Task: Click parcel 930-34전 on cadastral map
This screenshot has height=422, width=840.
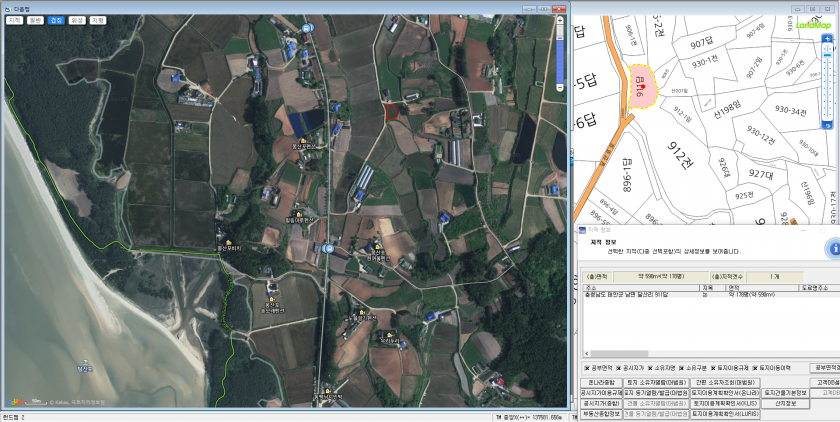Action: [791, 110]
